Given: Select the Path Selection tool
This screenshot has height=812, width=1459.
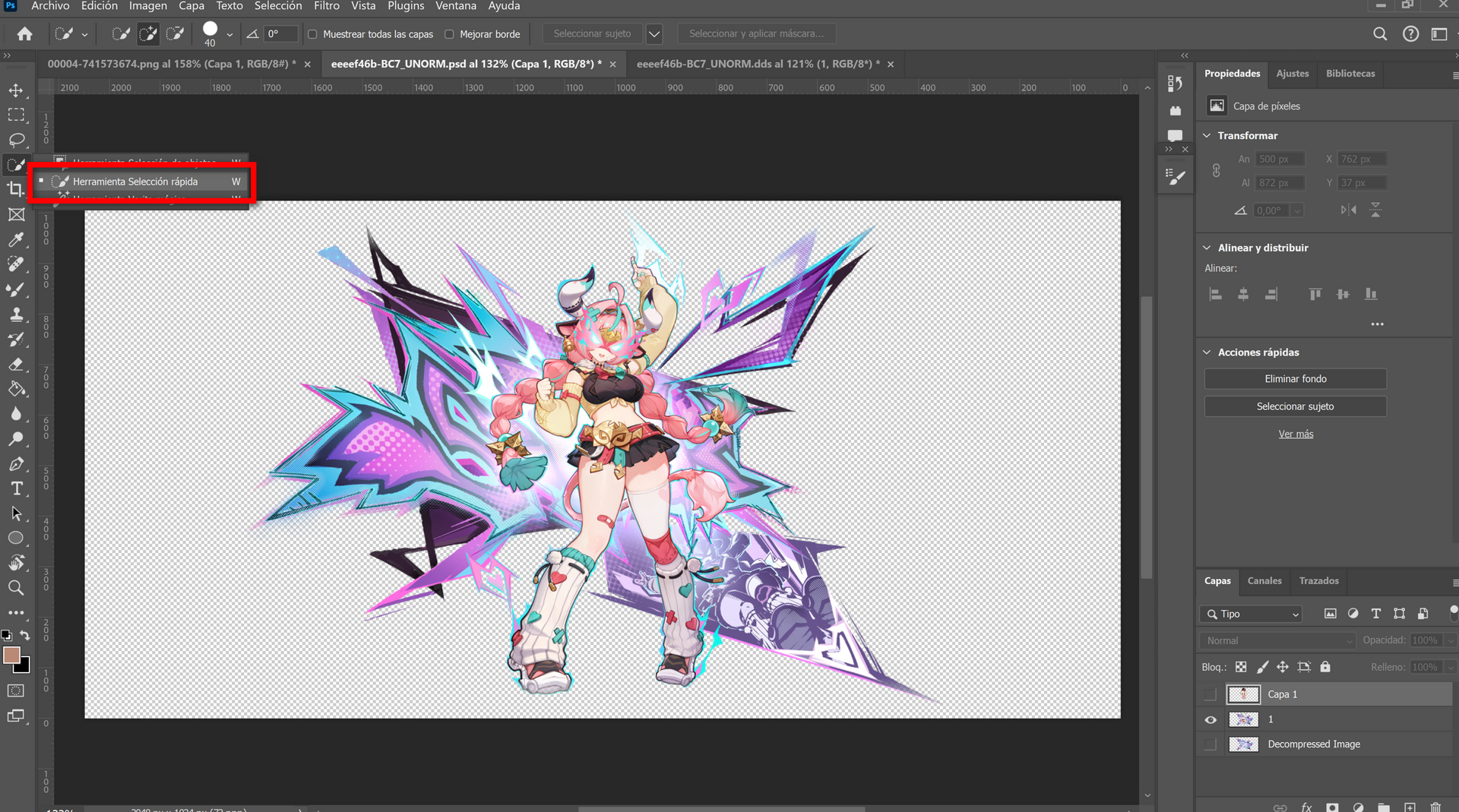Looking at the screenshot, I should pos(16,513).
